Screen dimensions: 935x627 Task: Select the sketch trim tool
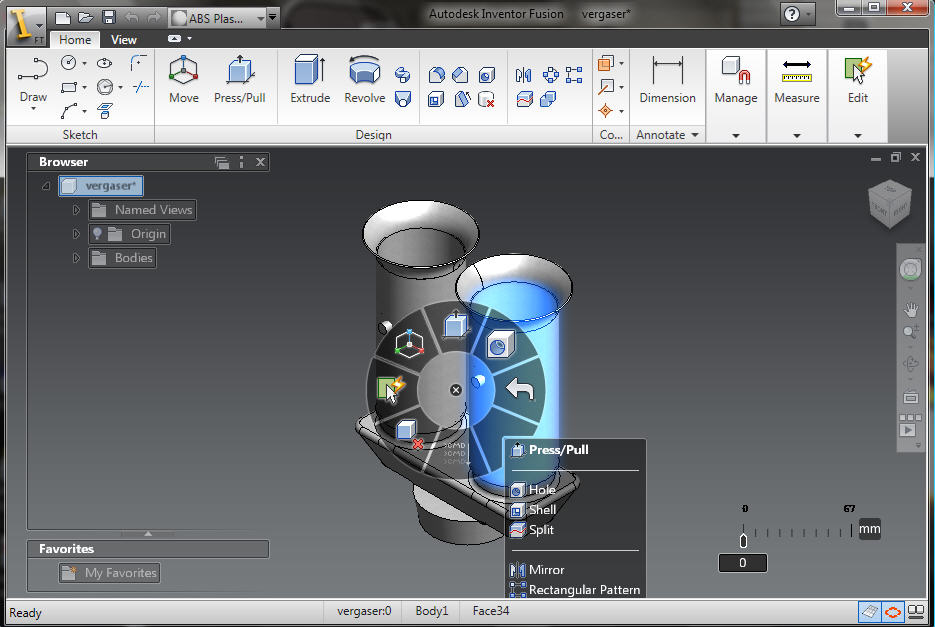click(x=141, y=87)
